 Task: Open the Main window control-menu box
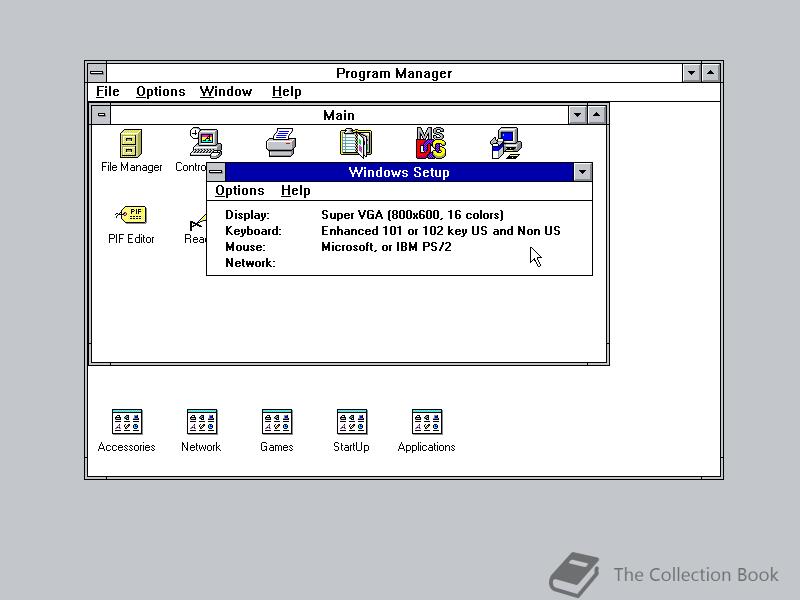coord(101,115)
